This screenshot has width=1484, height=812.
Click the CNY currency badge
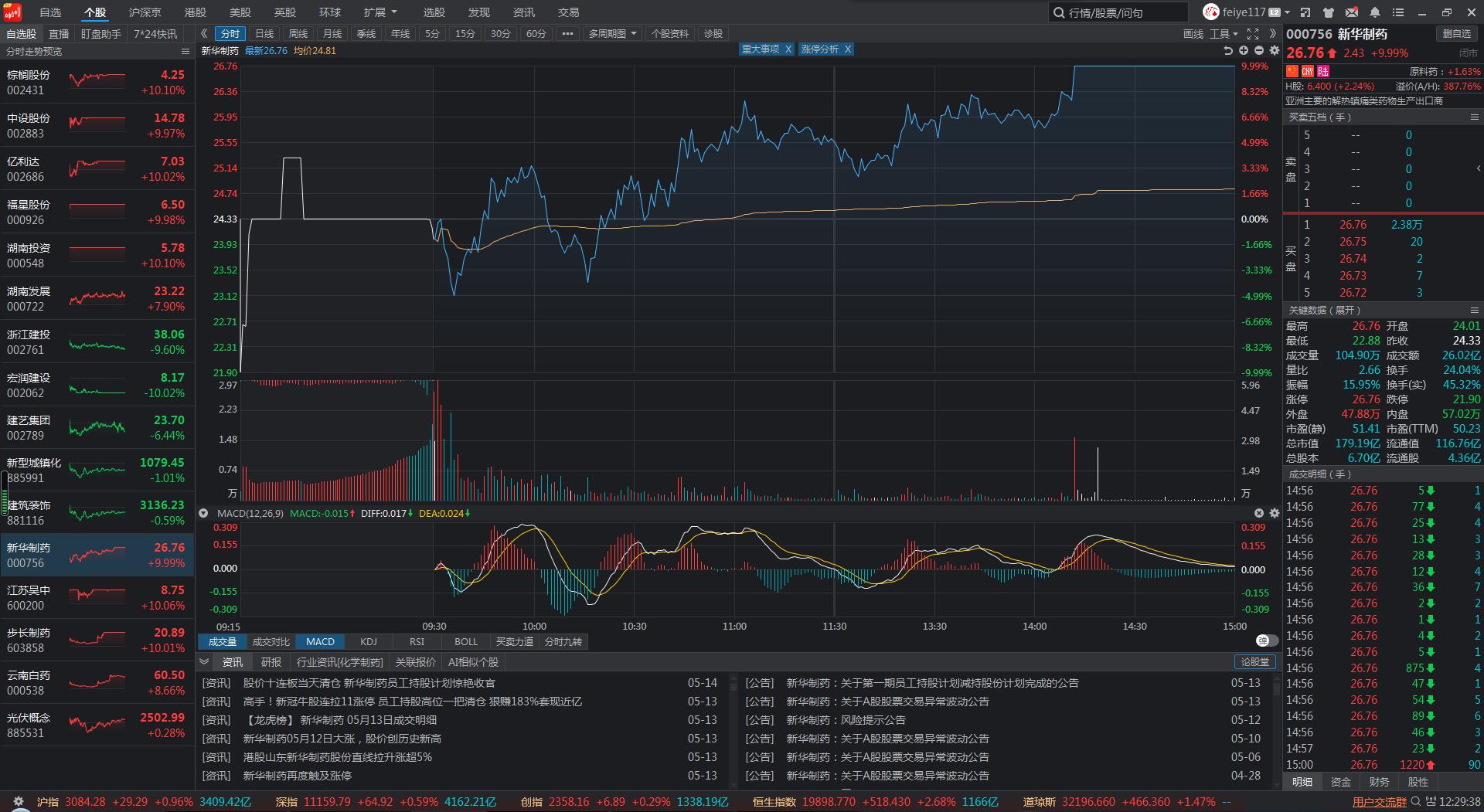(1308, 71)
